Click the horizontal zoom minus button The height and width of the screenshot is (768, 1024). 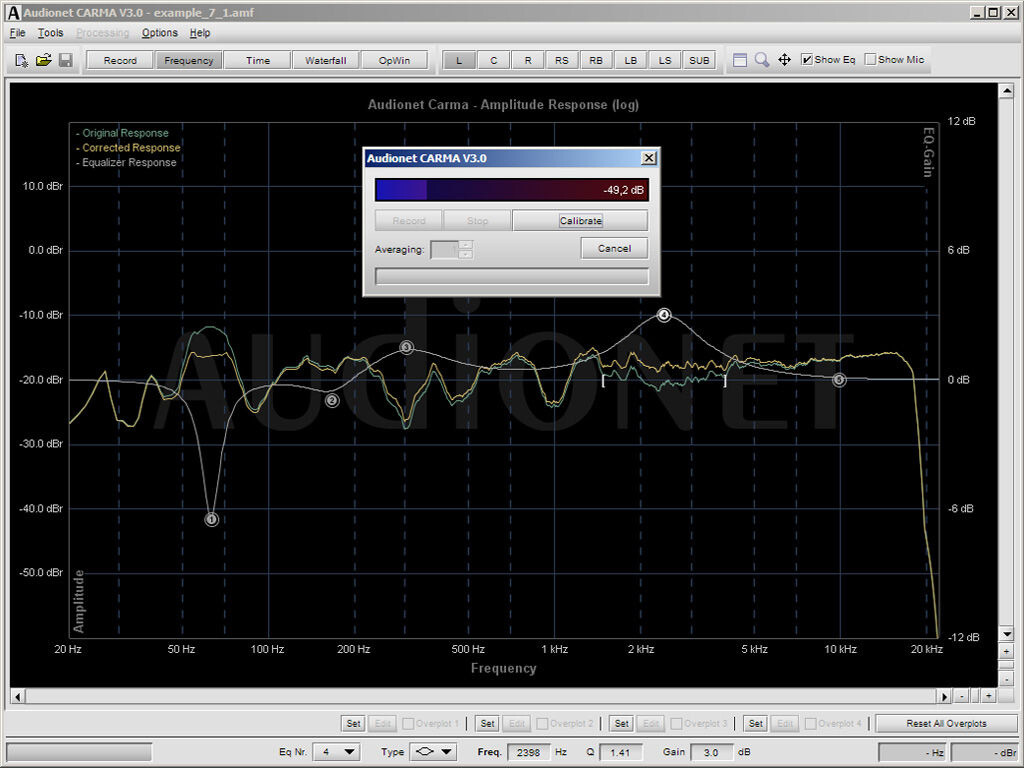(x=963, y=696)
